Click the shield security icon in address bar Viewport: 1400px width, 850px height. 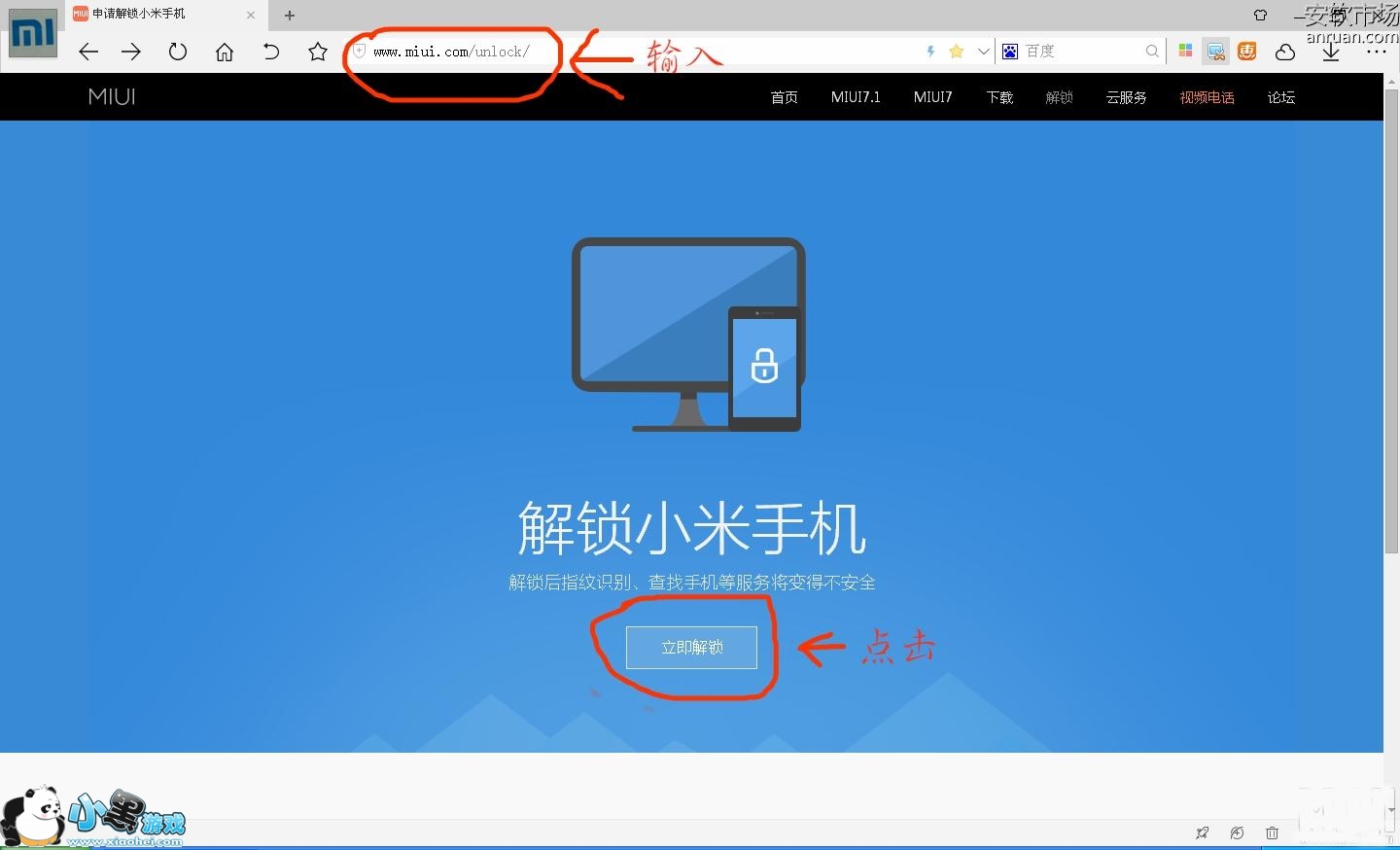359,52
